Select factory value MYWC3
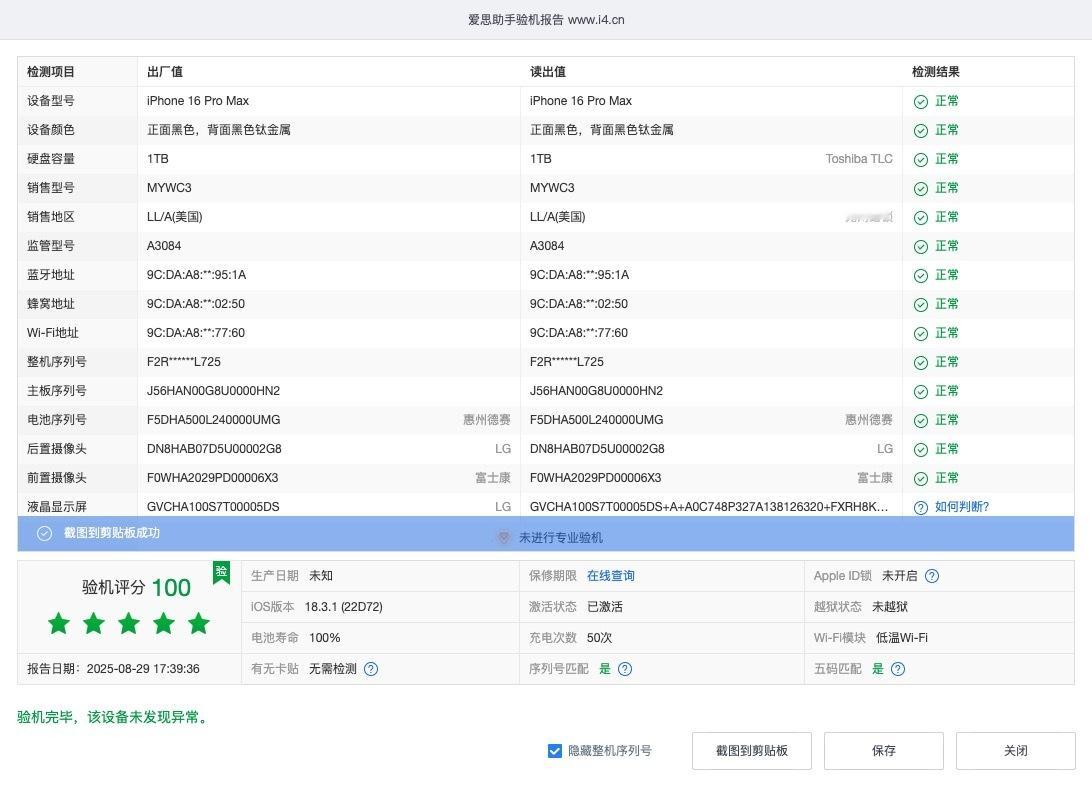 (x=169, y=188)
